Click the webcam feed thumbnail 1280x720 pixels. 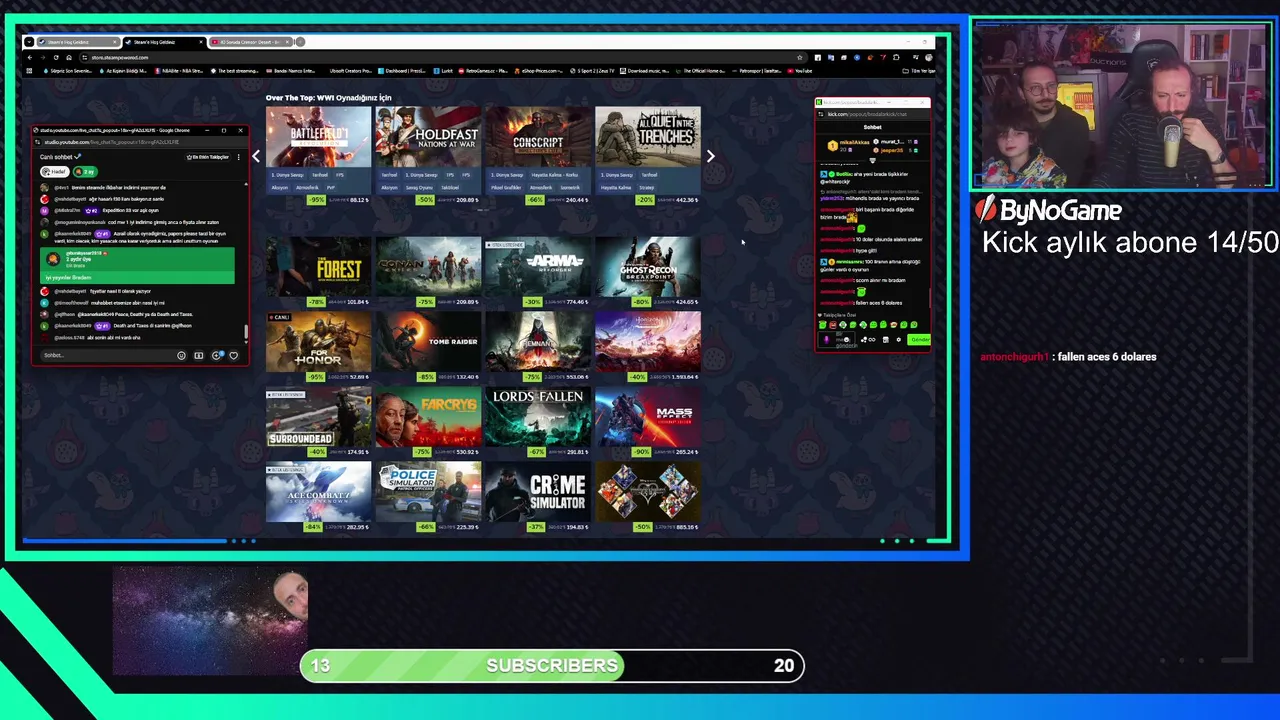click(1122, 105)
